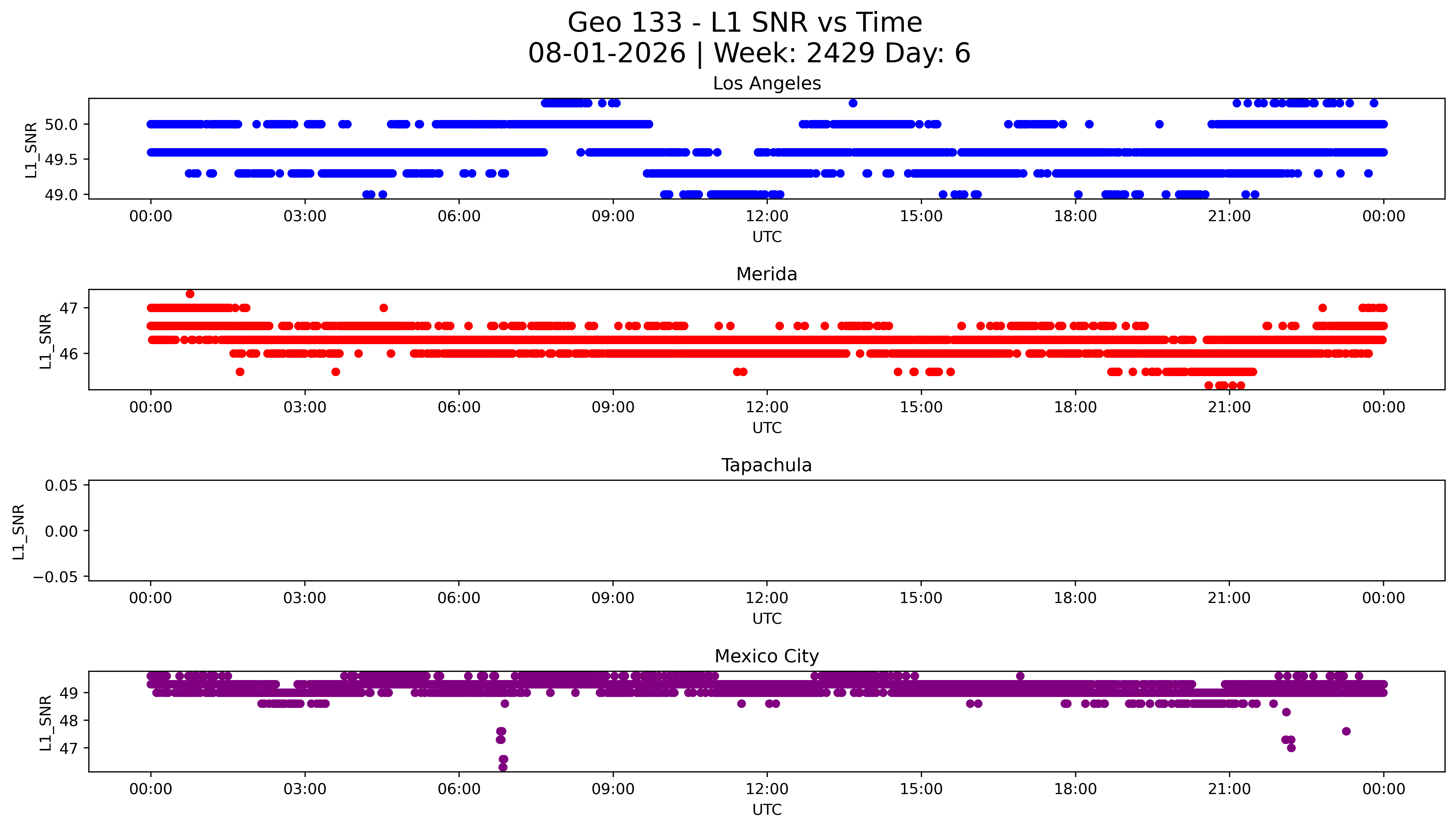Click the '21:00' tick label under Mexico City plot
Screen dimensions: 1456x829
click(1229, 789)
